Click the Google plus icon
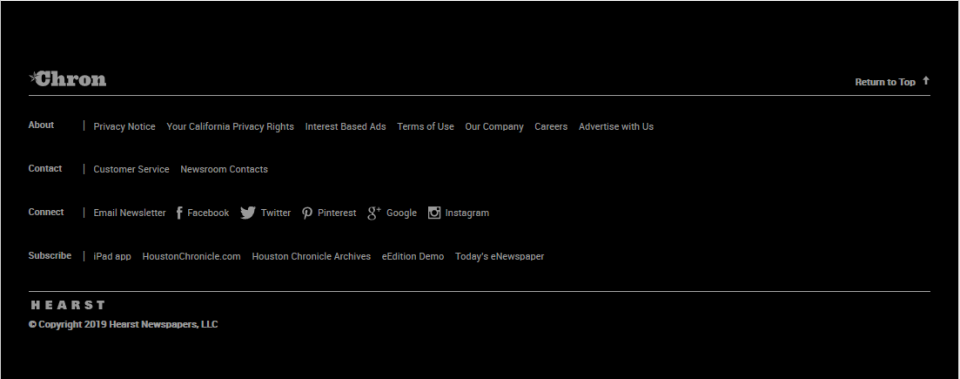Screen dimensions: 960x379 tap(374, 212)
